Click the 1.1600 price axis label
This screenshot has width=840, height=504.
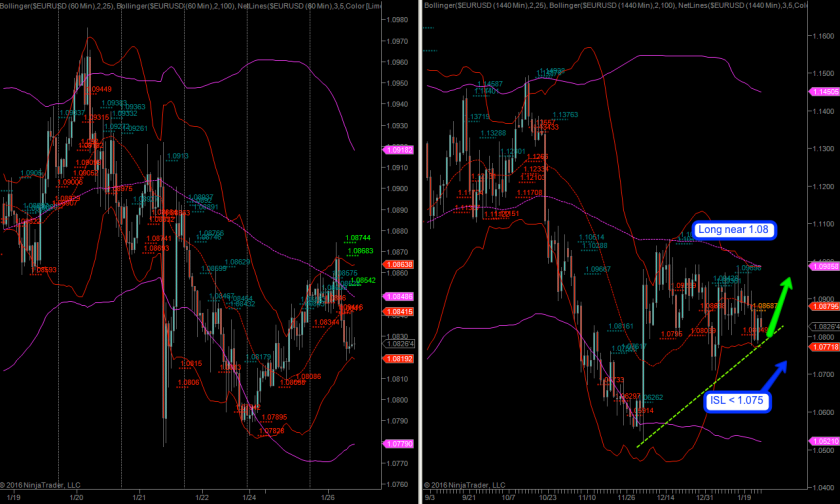click(x=823, y=36)
